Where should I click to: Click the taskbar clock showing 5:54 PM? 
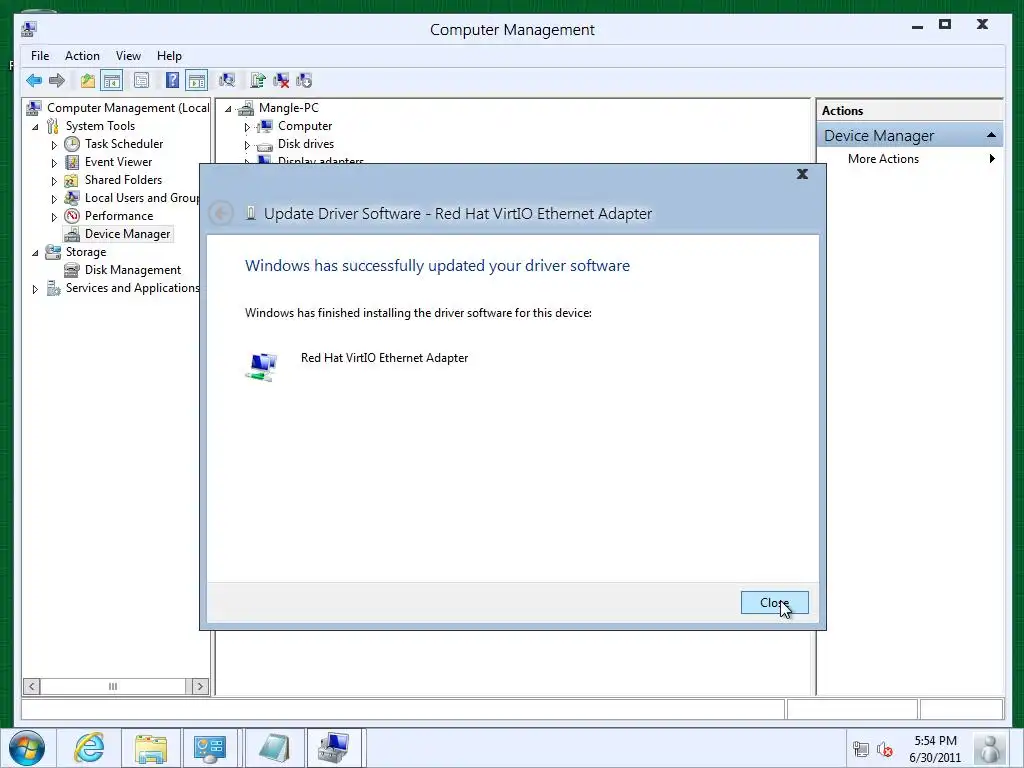tap(935, 749)
